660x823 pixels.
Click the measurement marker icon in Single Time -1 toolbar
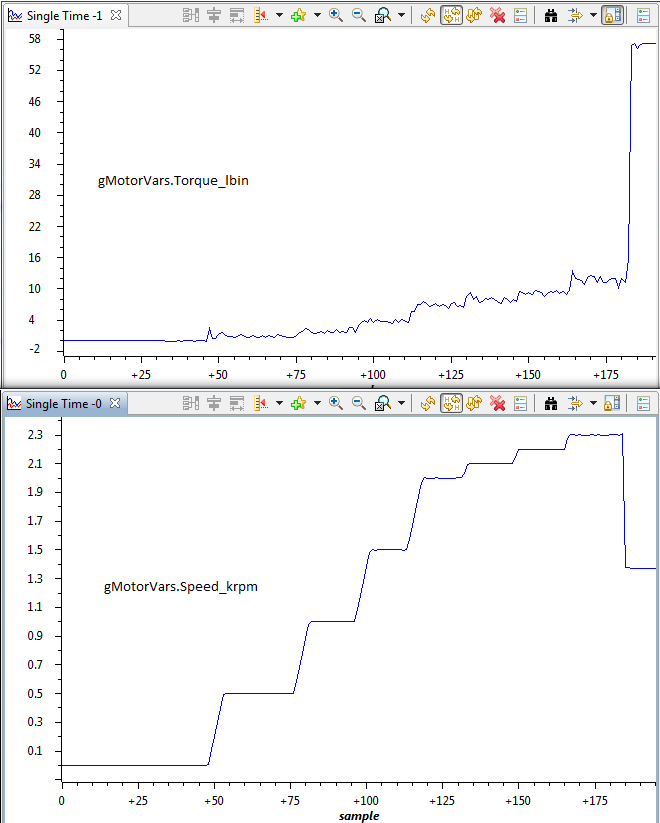(x=261, y=15)
